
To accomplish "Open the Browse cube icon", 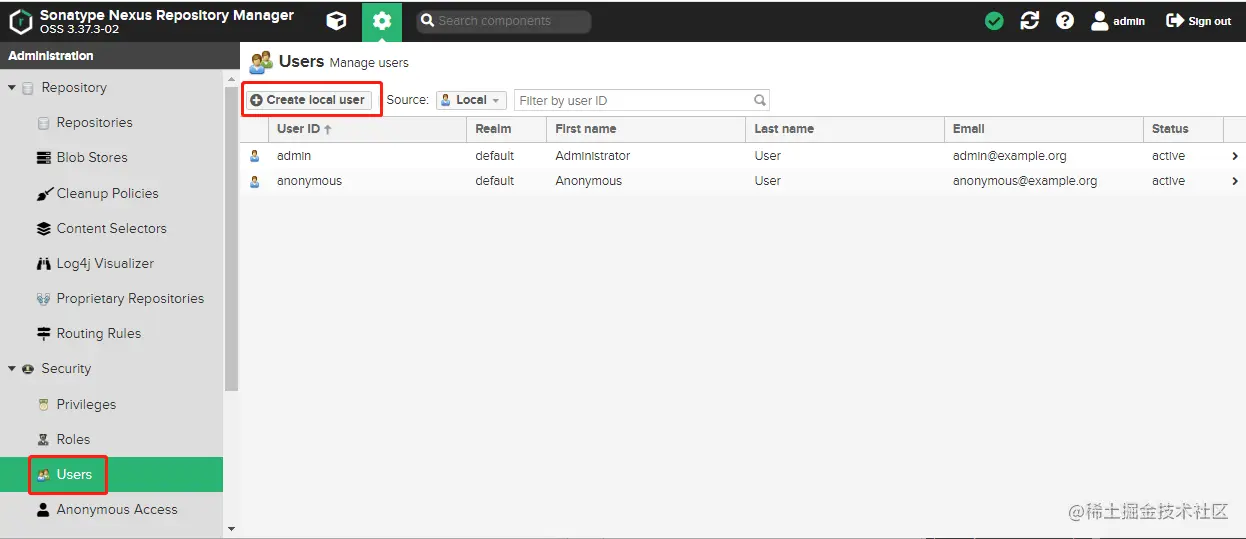I will pos(337,21).
